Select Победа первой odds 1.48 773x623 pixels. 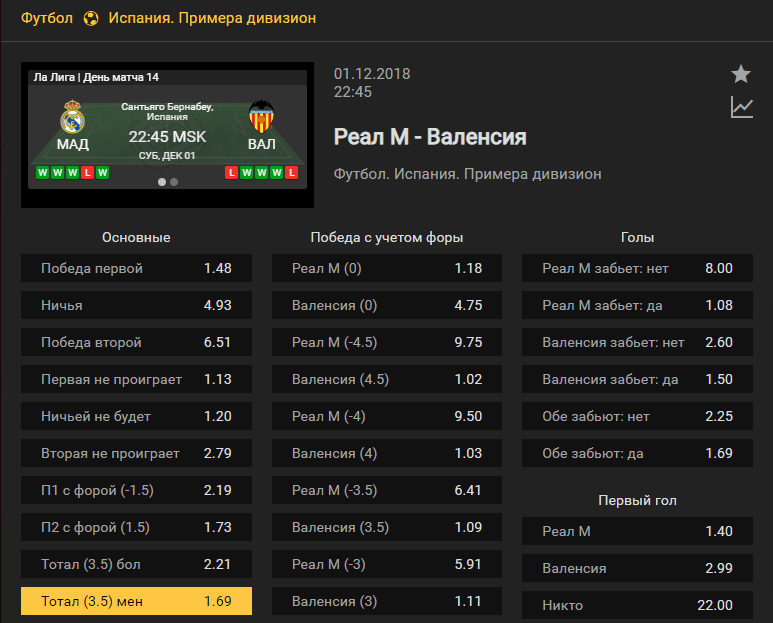click(136, 268)
